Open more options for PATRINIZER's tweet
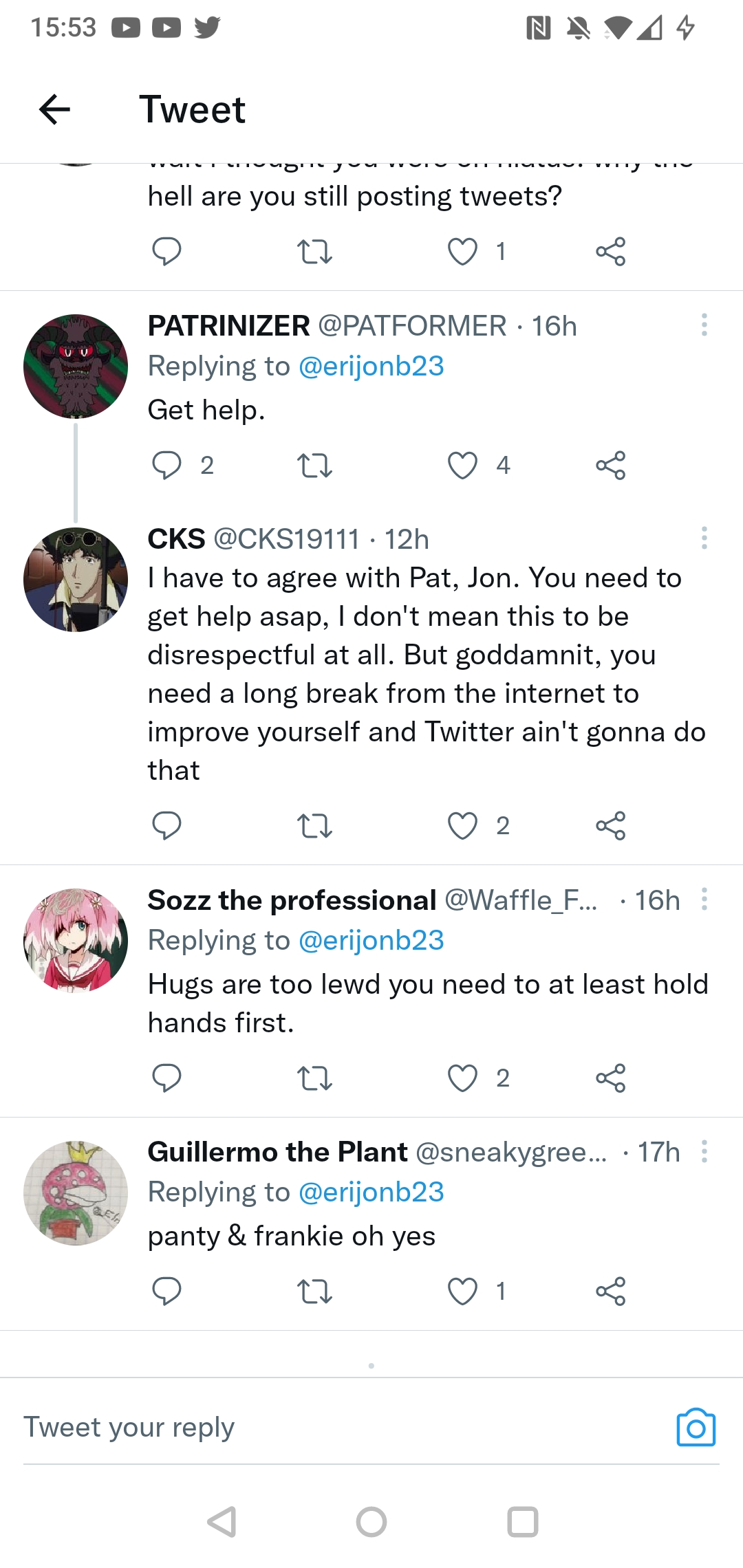This screenshot has height=1568, width=743. click(704, 325)
